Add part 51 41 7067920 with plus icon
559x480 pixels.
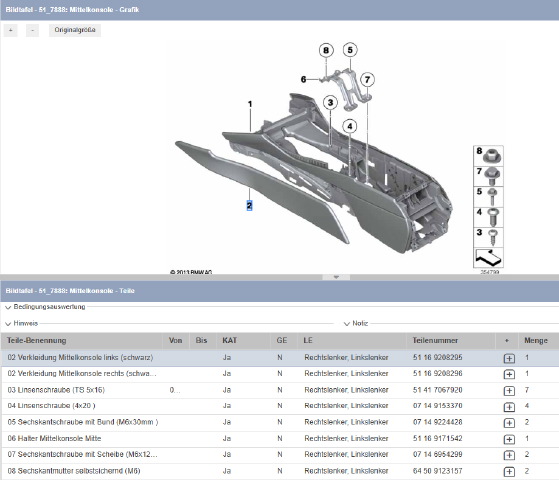[x=509, y=391]
